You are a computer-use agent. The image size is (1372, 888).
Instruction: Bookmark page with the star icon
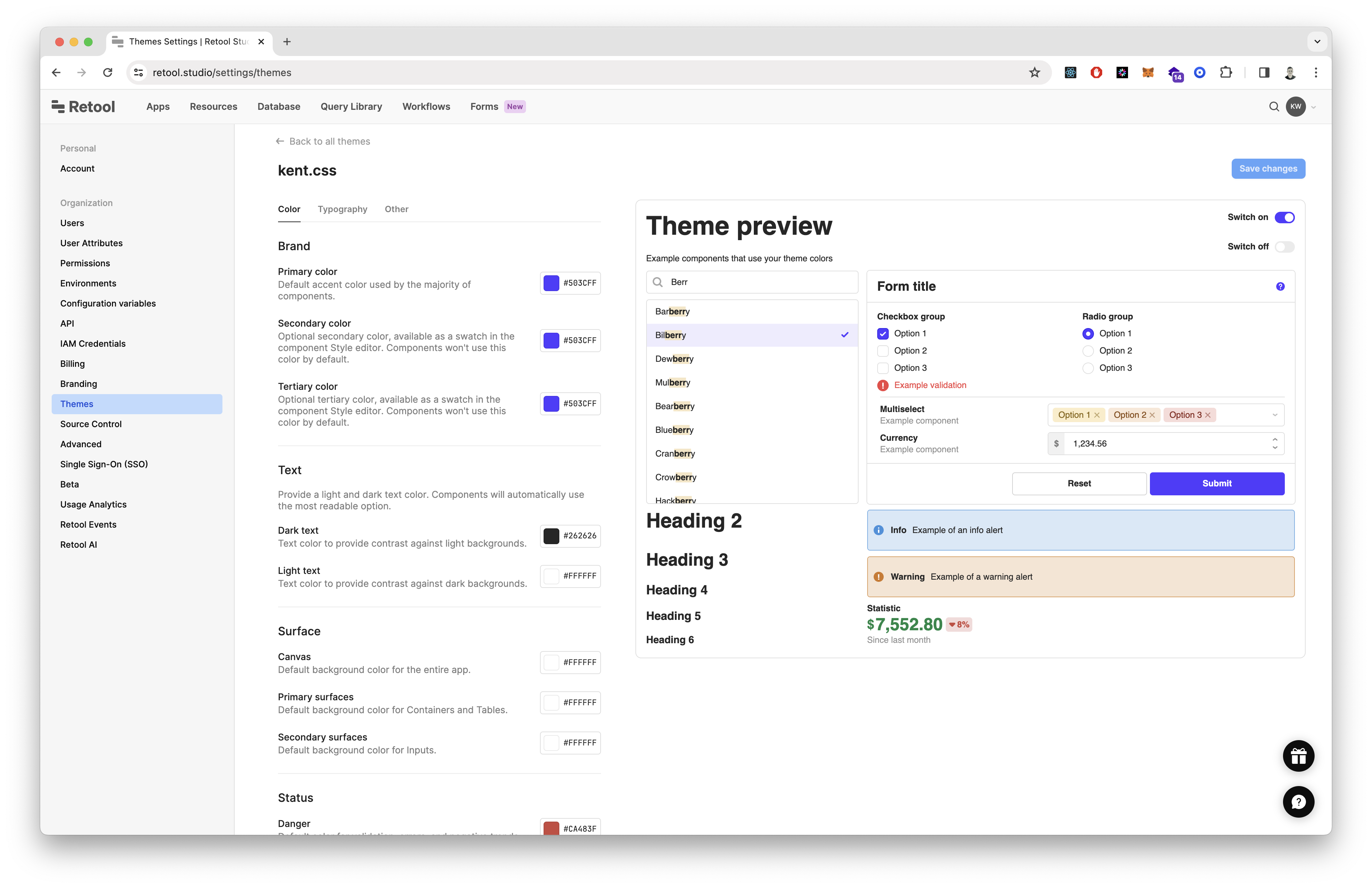point(1034,73)
